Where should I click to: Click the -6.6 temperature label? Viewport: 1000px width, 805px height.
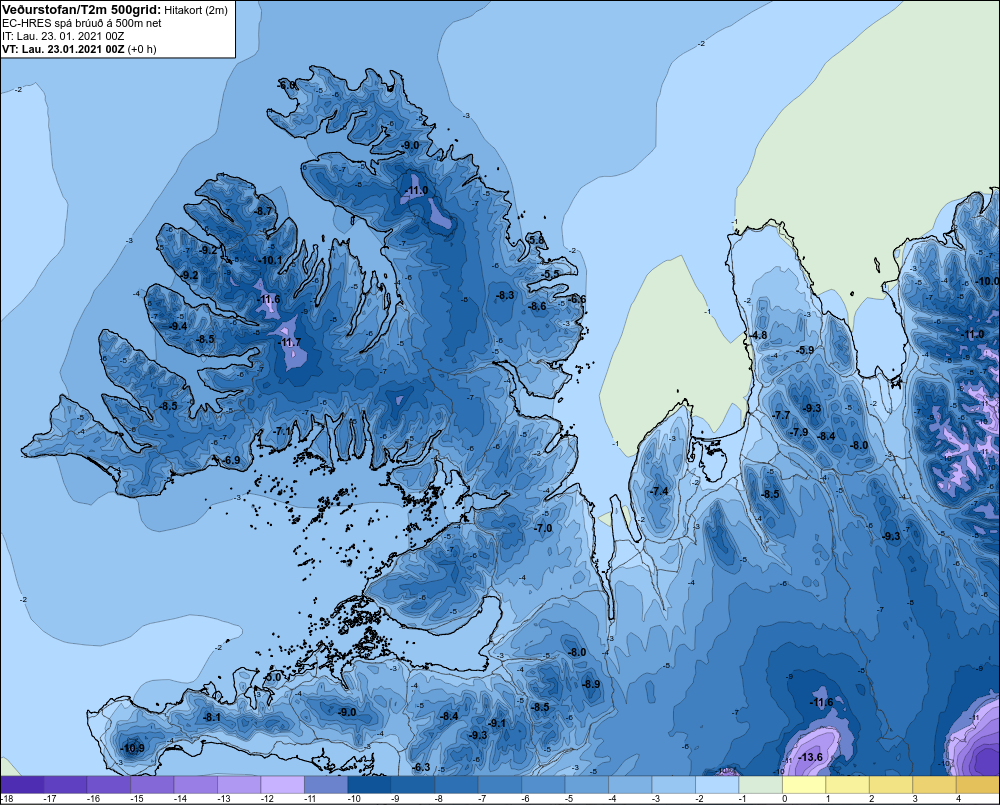tap(577, 299)
